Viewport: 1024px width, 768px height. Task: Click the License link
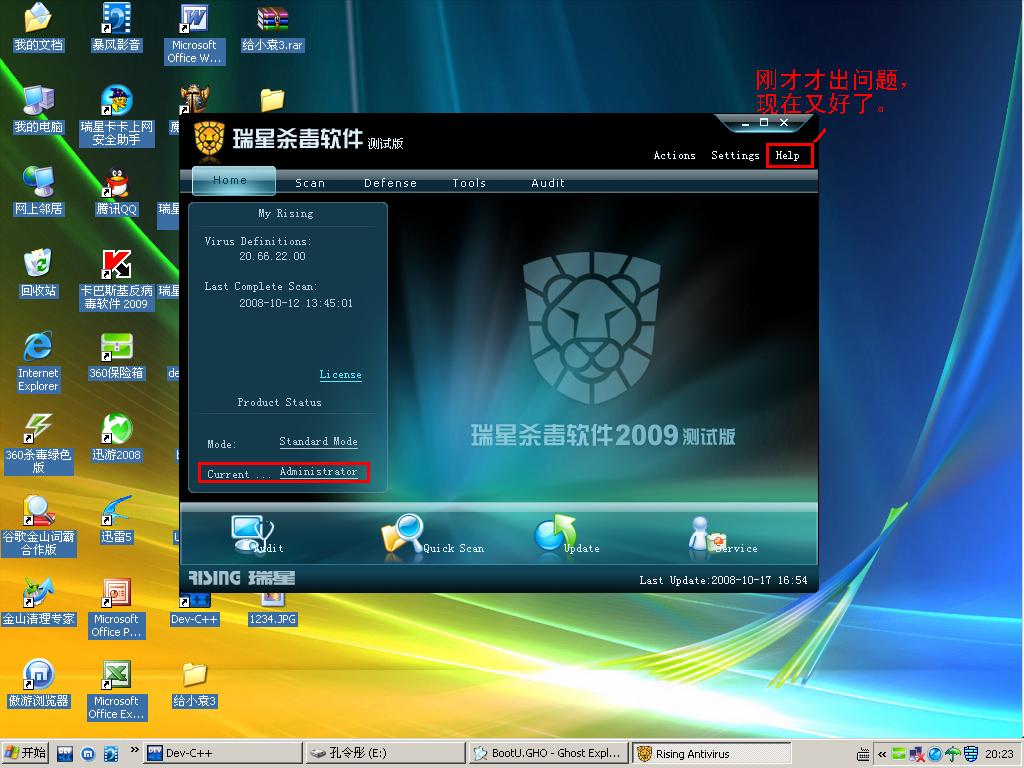340,374
